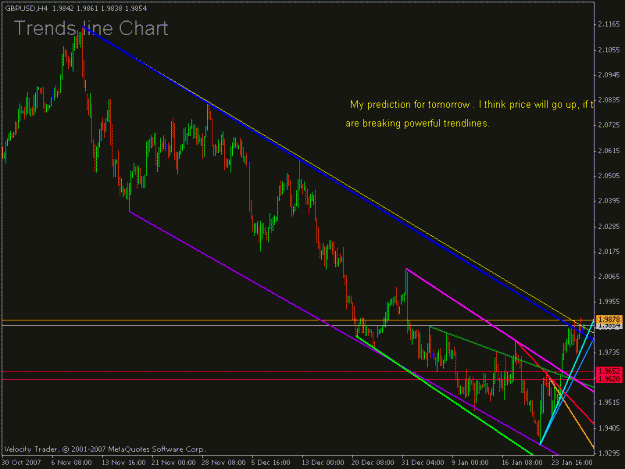
Task: Click the '21 Nov 00:00' time label
Action: pos(173,463)
